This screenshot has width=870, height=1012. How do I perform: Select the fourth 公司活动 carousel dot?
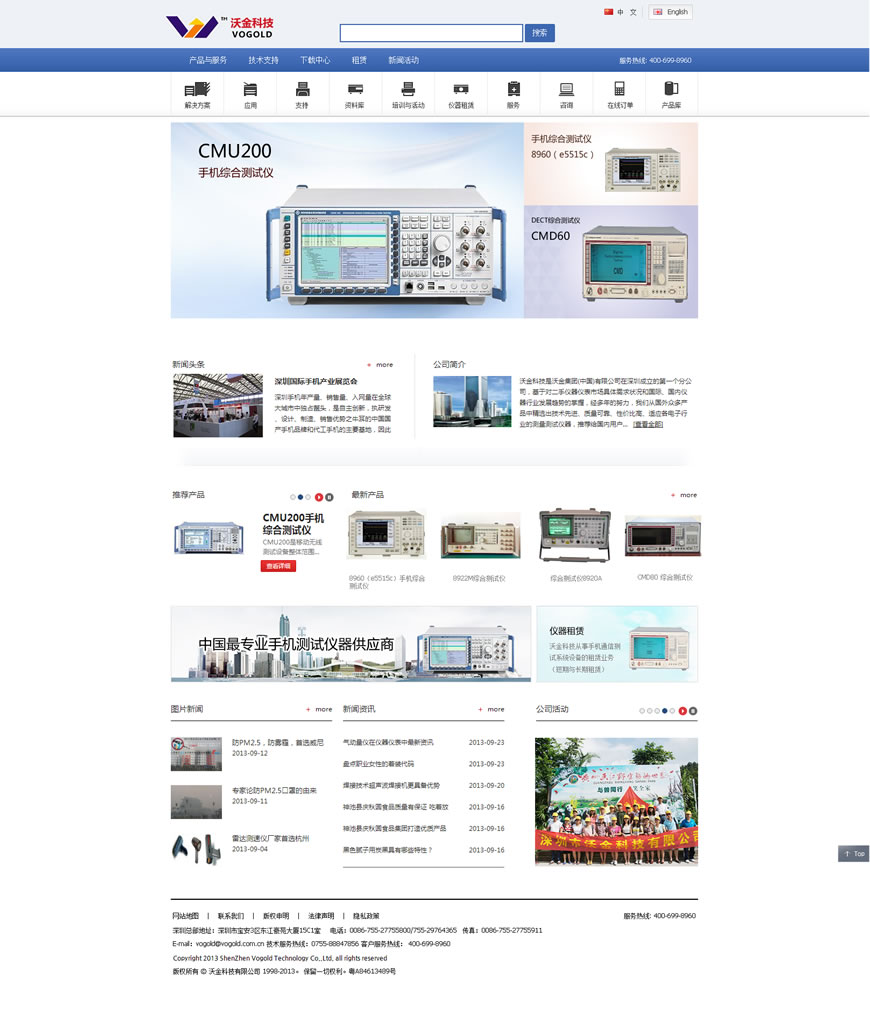pyautogui.click(x=665, y=711)
